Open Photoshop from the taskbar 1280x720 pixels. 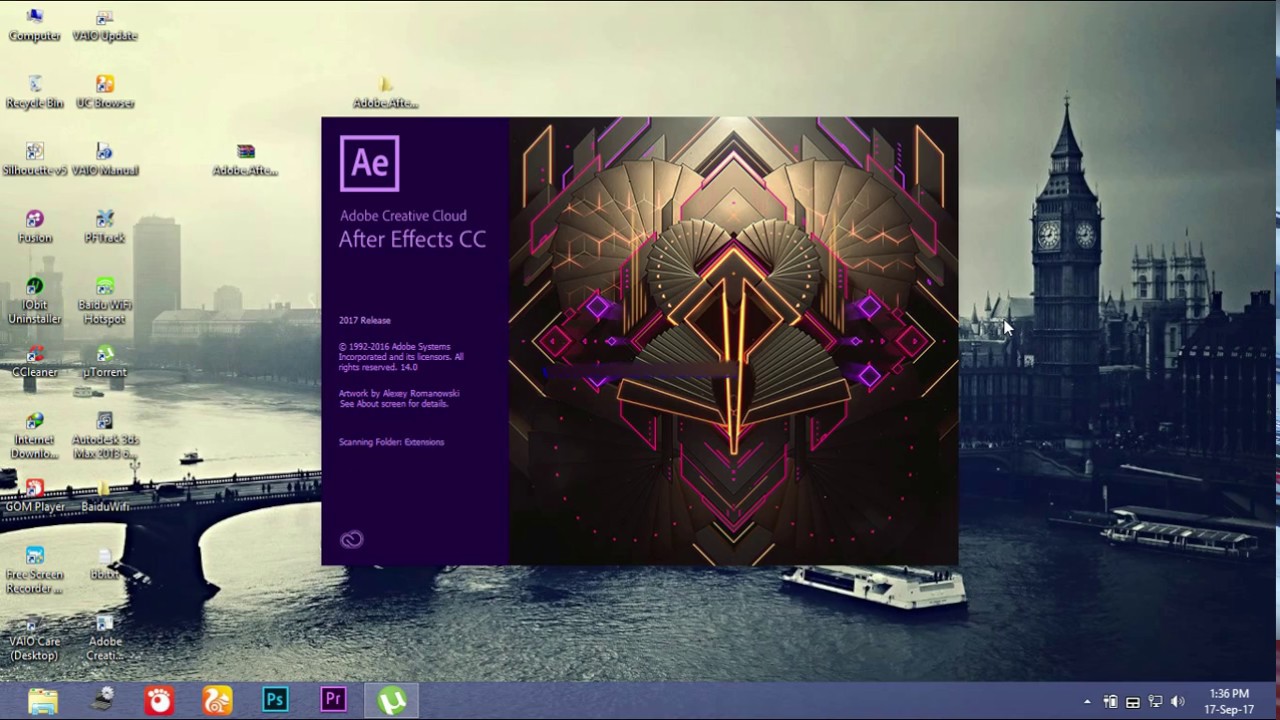(275, 700)
